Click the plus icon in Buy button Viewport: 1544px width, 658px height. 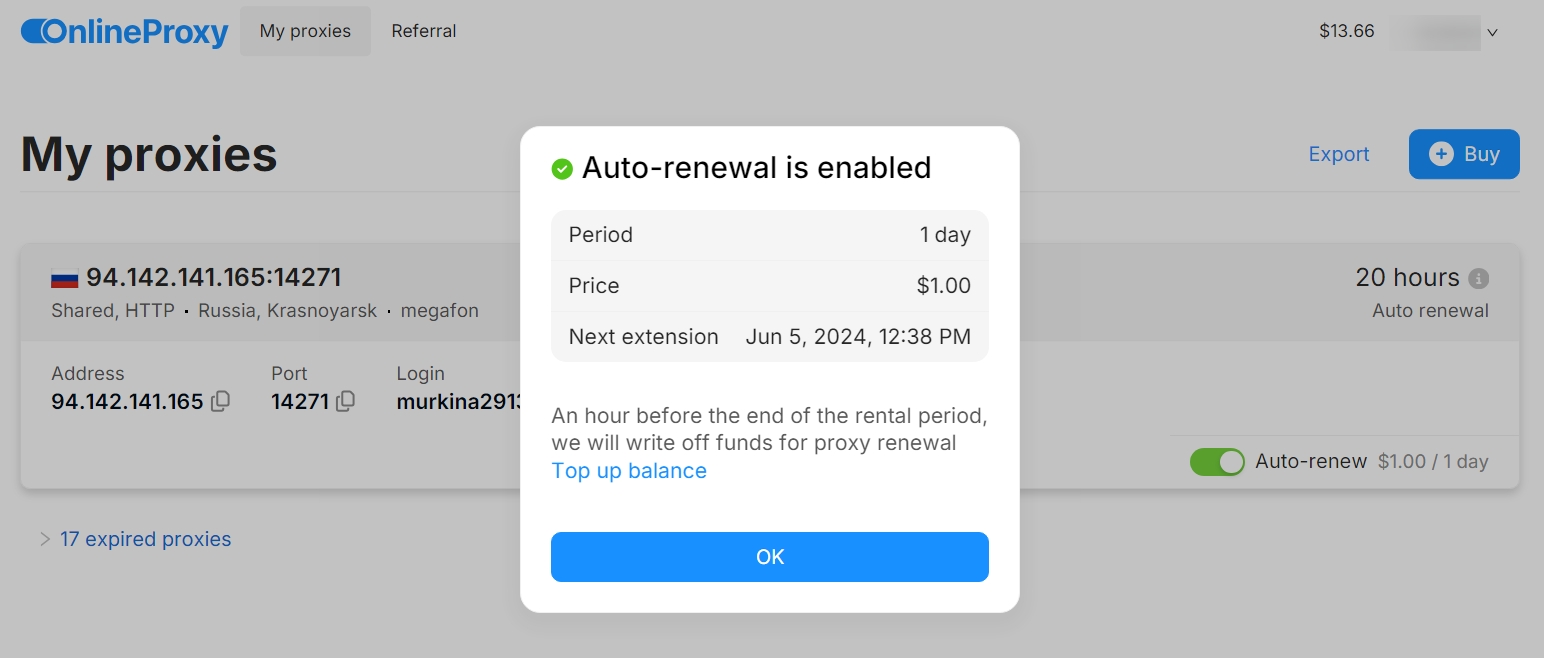click(x=1441, y=154)
